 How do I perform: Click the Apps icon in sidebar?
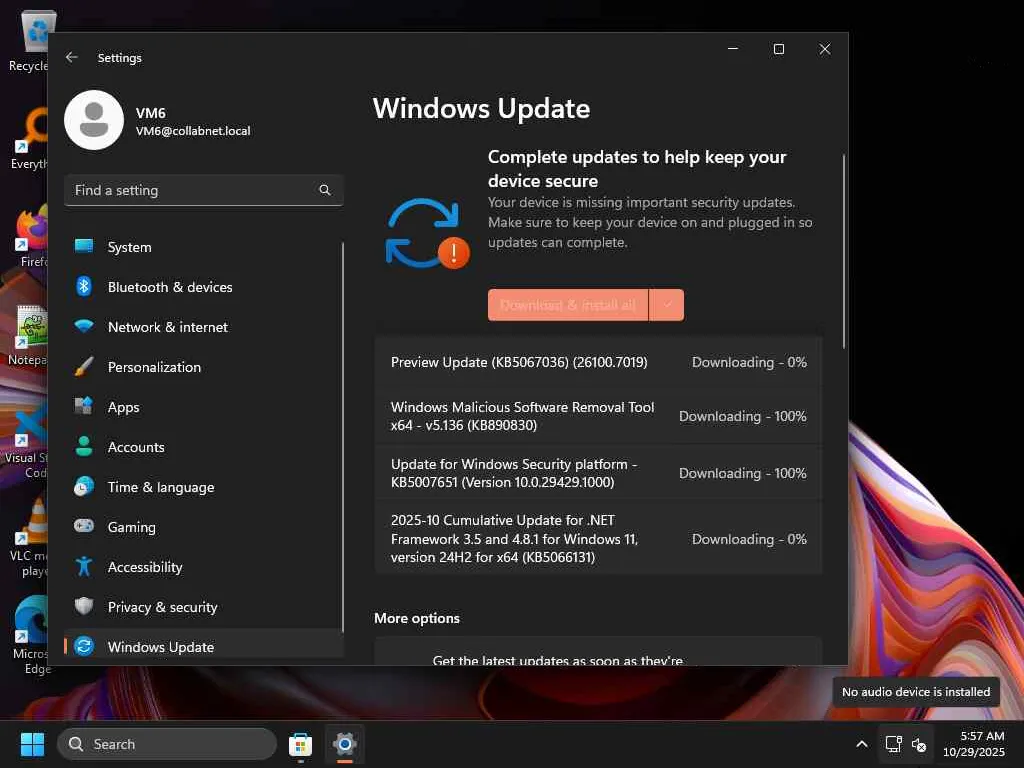coord(84,406)
